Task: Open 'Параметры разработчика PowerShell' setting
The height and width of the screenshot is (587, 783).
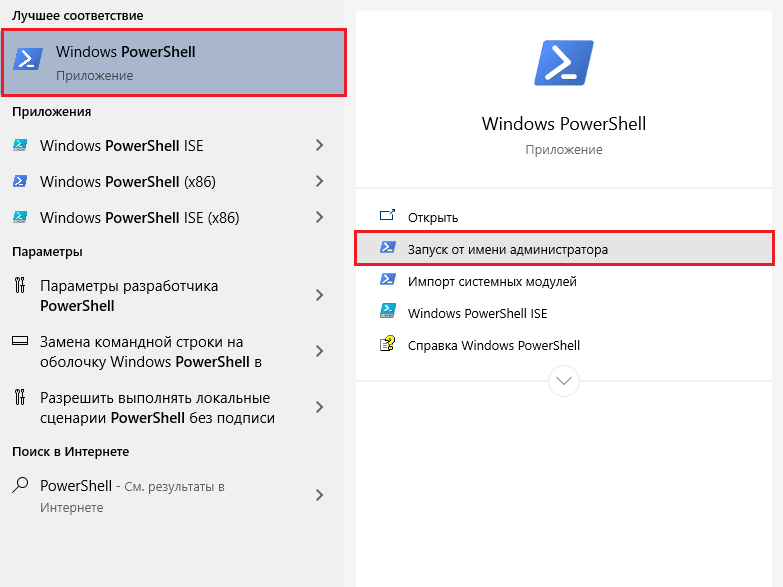Action: [172, 295]
